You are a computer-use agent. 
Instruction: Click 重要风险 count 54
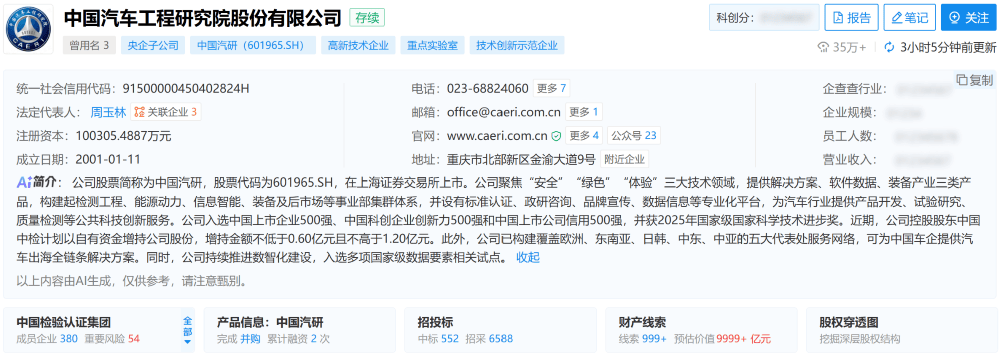click(134, 339)
